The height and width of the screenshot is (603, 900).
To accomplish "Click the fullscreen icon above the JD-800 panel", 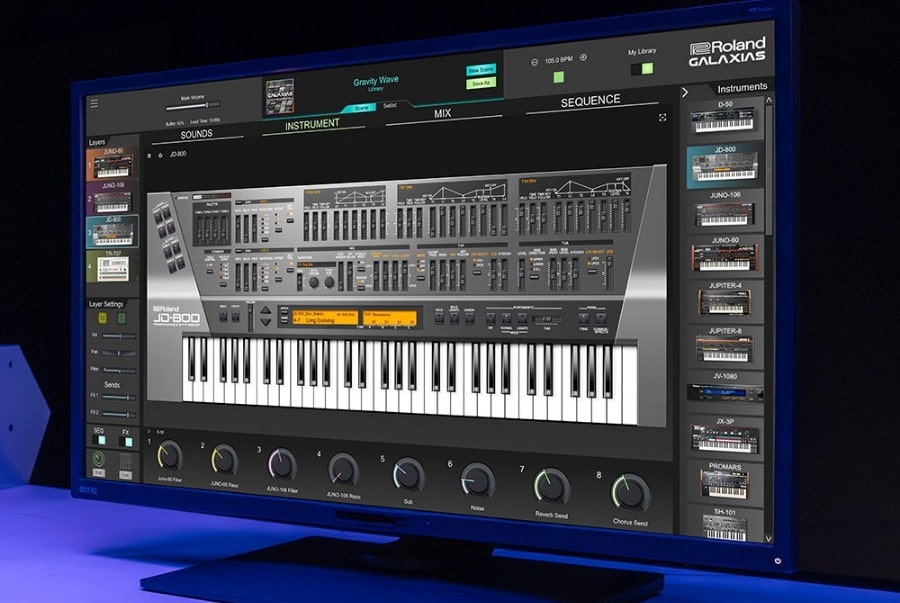I will point(662,118).
